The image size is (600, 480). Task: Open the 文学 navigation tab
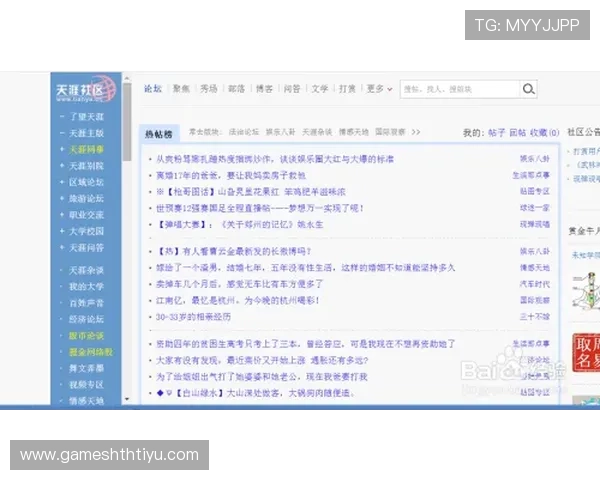[x=320, y=89]
